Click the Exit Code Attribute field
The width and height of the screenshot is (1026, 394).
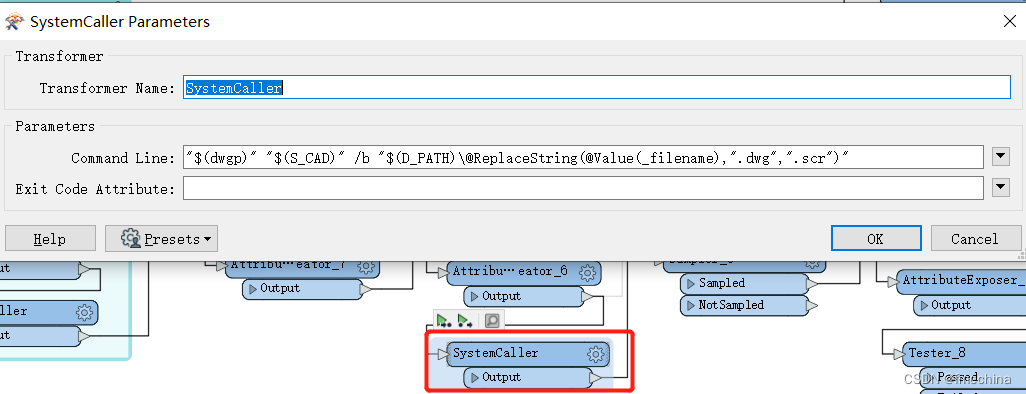point(584,188)
